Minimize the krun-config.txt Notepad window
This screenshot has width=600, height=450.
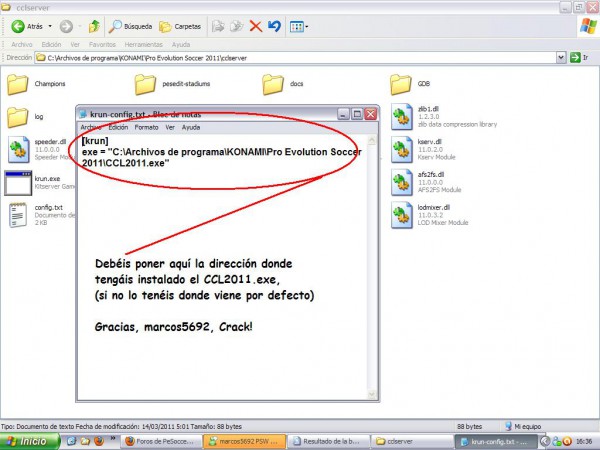pos(343,114)
